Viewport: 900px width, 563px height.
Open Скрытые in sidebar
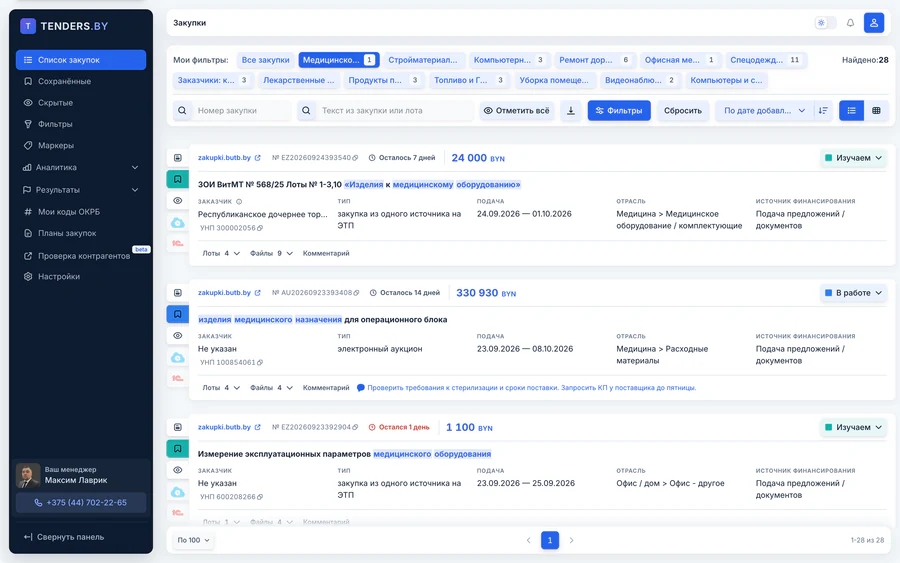(81, 103)
